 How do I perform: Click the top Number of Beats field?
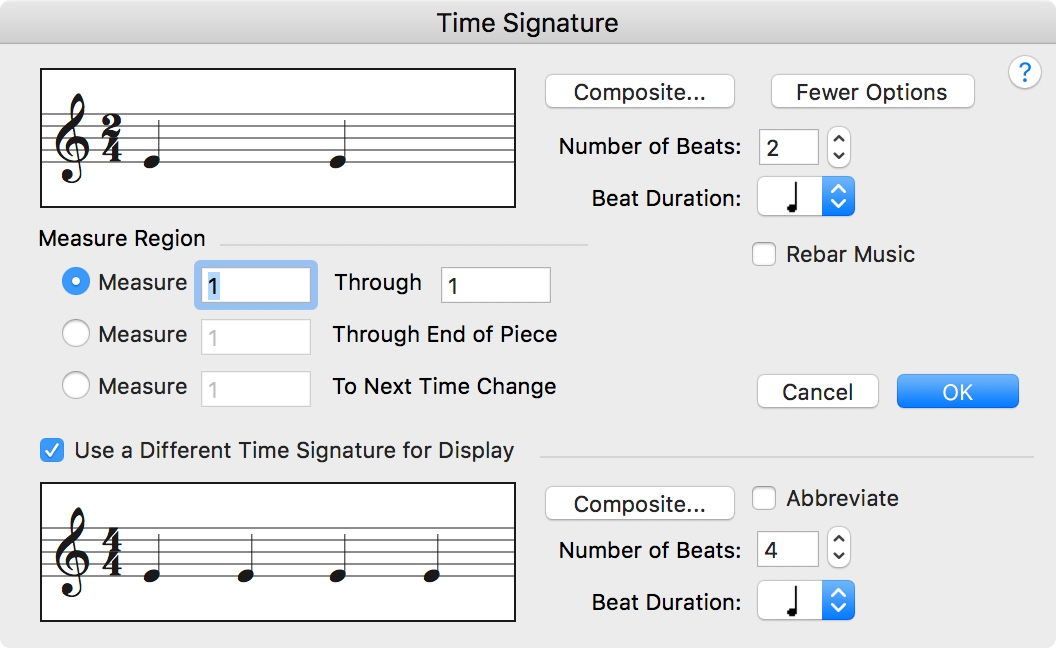click(x=788, y=148)
